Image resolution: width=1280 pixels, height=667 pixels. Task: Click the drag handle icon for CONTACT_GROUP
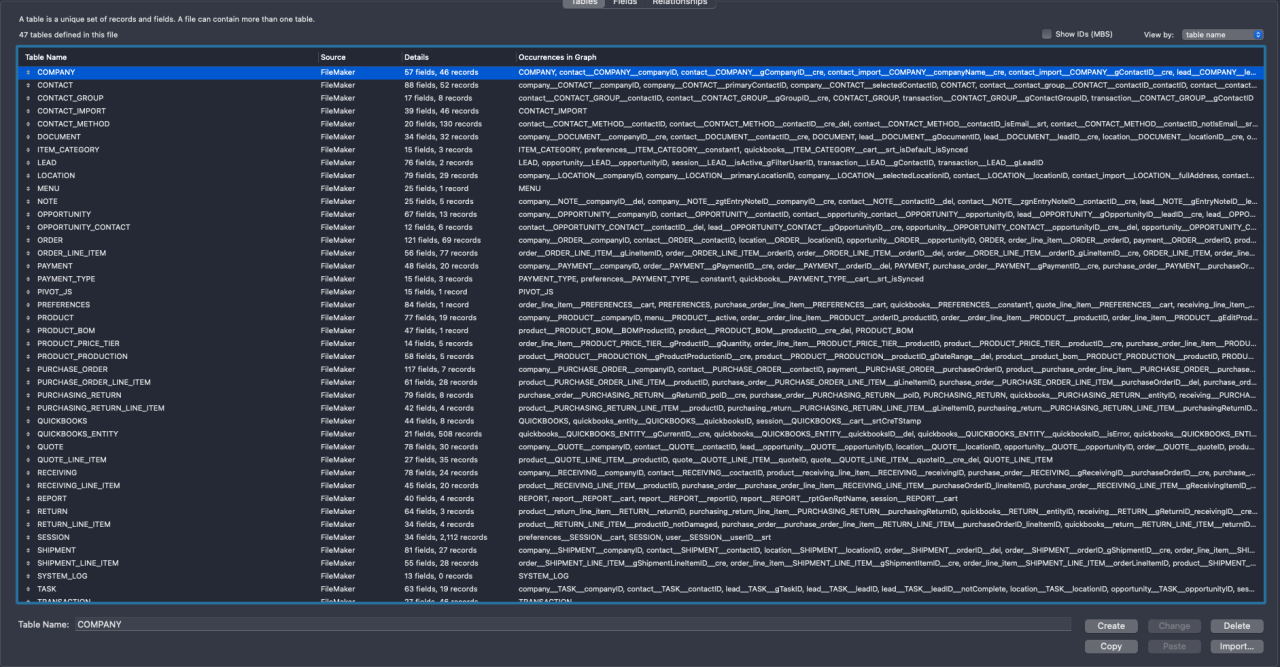point(28,99)
